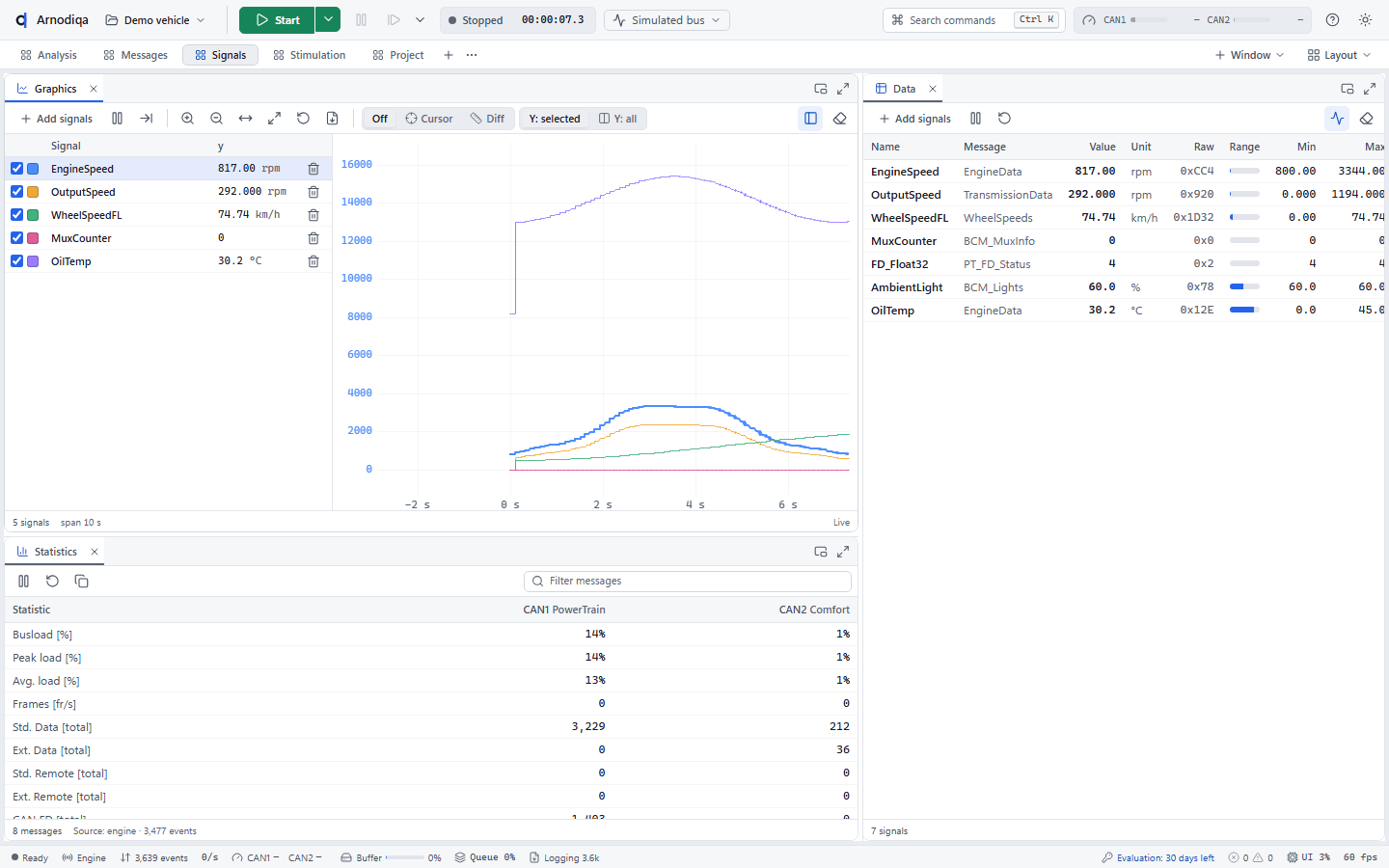
Task: Uncheck the EngineSpeed signal checkbox
Action: pyautogui.click(x=17, y=169)
